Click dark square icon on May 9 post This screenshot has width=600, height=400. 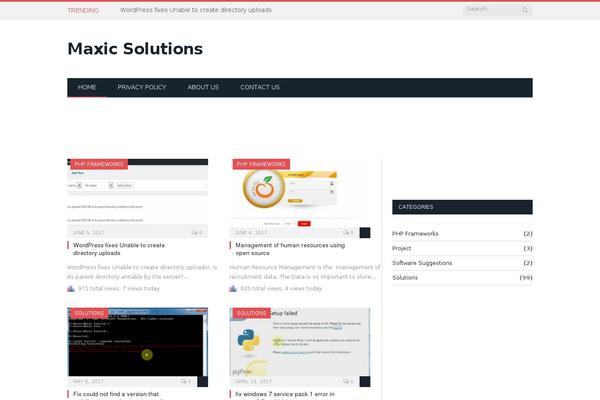coord(203,382)
